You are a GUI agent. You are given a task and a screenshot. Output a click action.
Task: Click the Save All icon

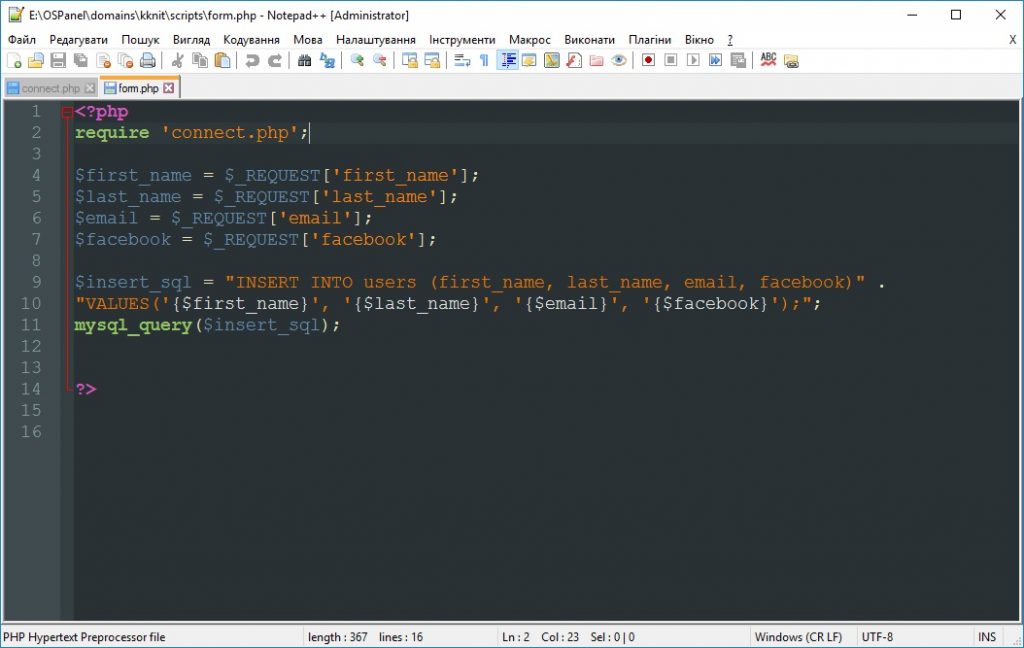(x=81, y=61)
